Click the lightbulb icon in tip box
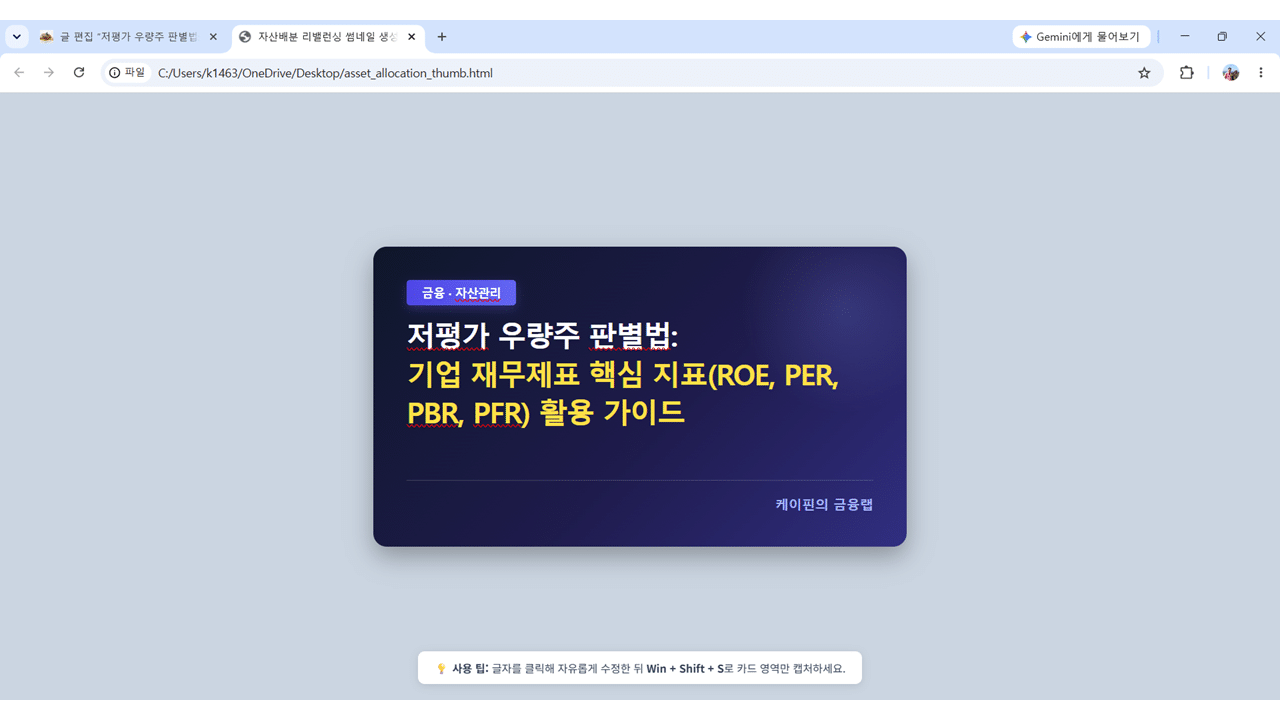1280x720 pixels. pos(441,668)
